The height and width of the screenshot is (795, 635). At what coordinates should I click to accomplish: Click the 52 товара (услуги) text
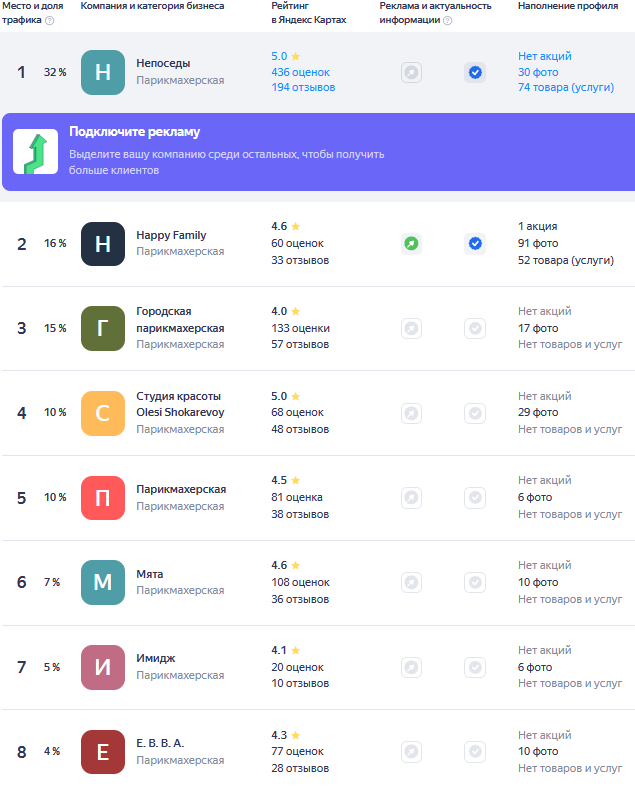566,260
